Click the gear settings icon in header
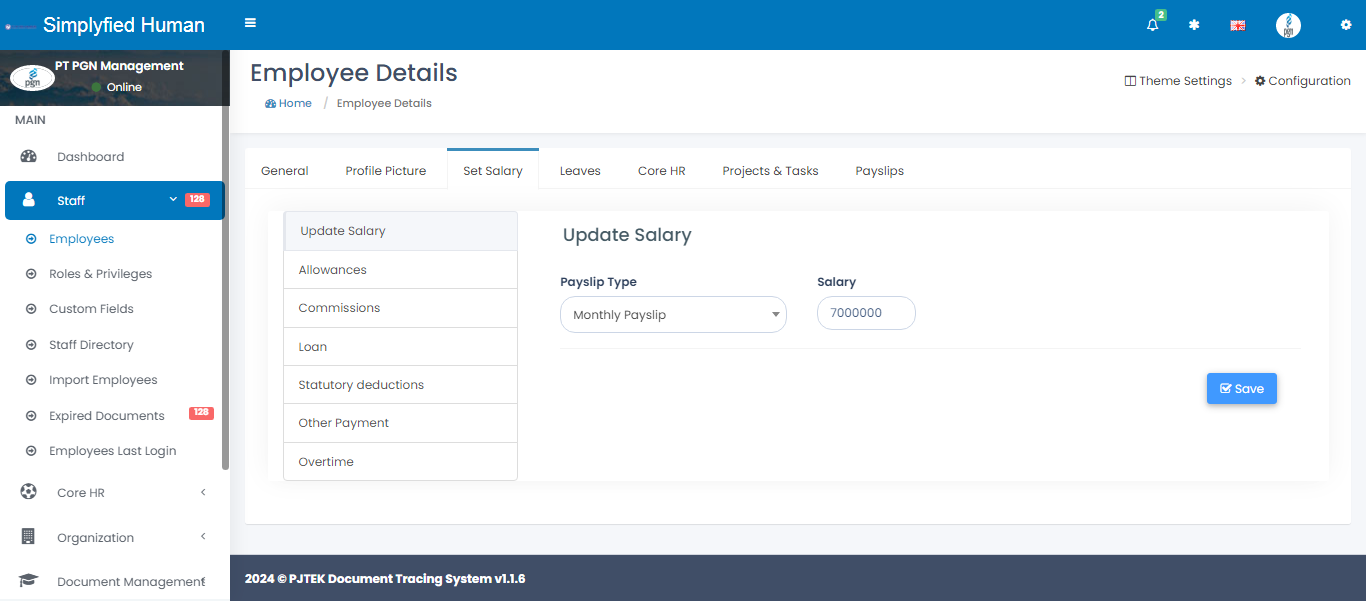The image size is (1366, 602). click(1345, 25)
